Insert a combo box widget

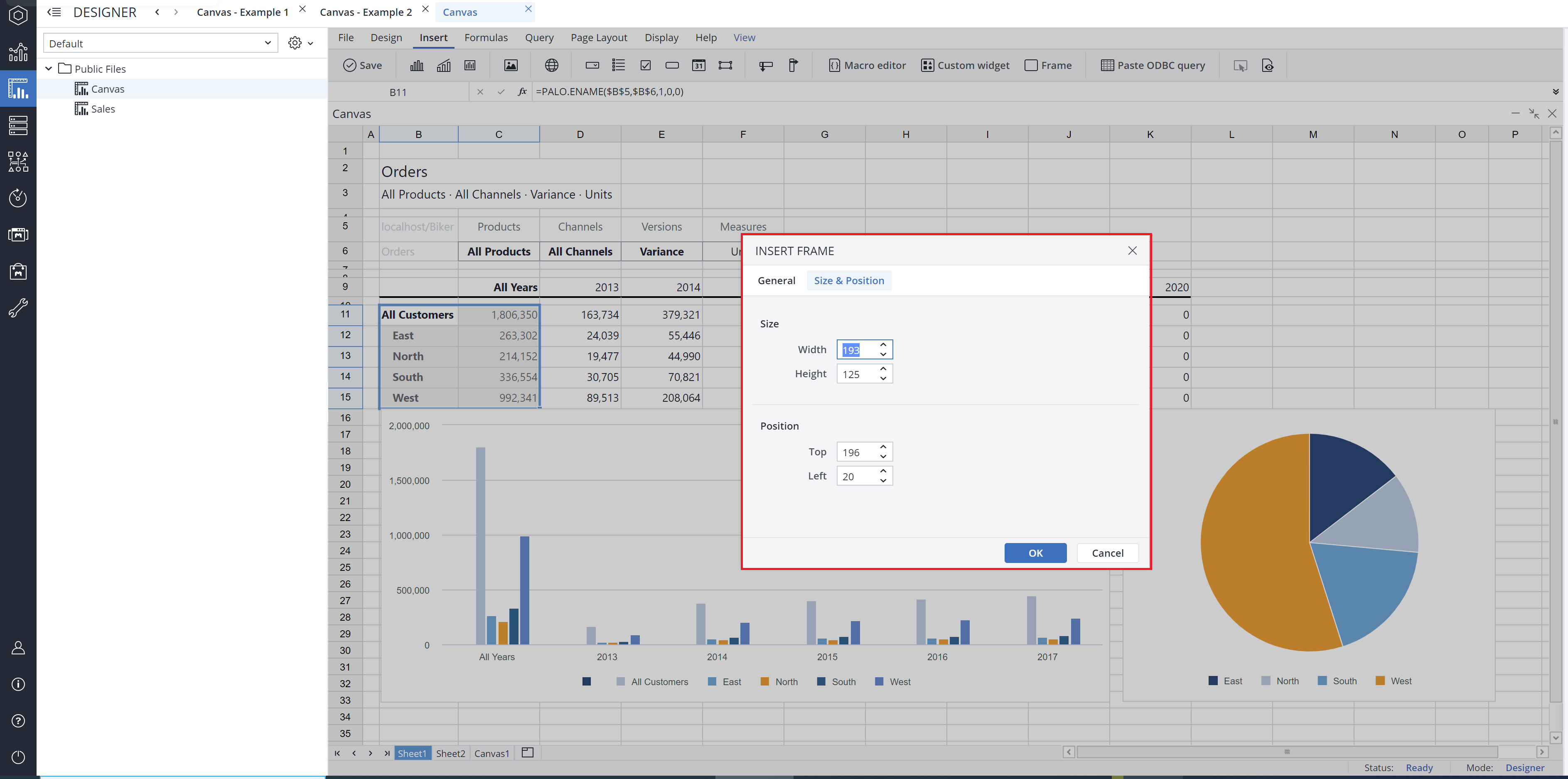[x=591, y=65]
